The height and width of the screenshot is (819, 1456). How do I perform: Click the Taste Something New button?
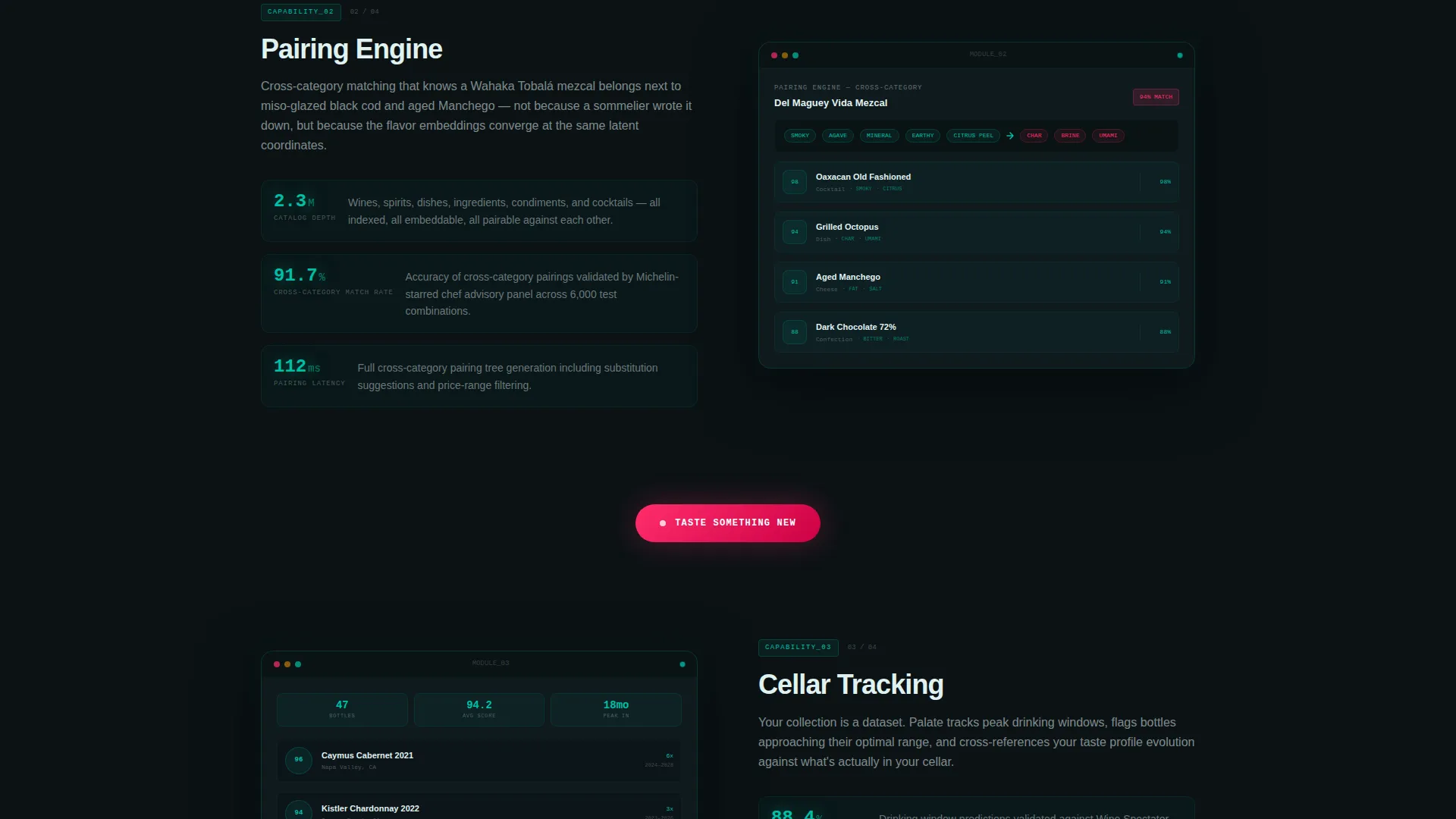tap(727, 523)
